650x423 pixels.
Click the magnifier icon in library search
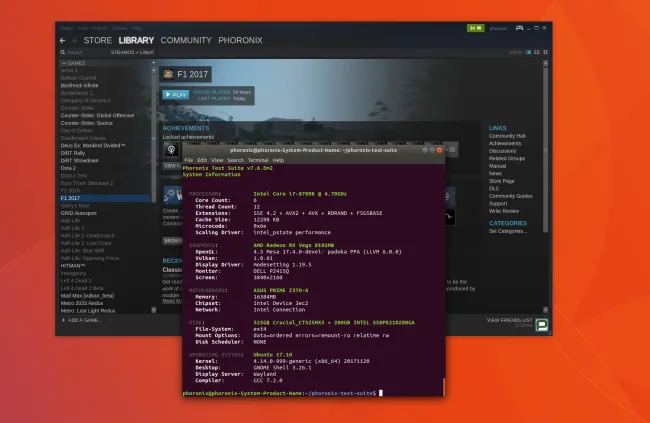tap(63, 52)
